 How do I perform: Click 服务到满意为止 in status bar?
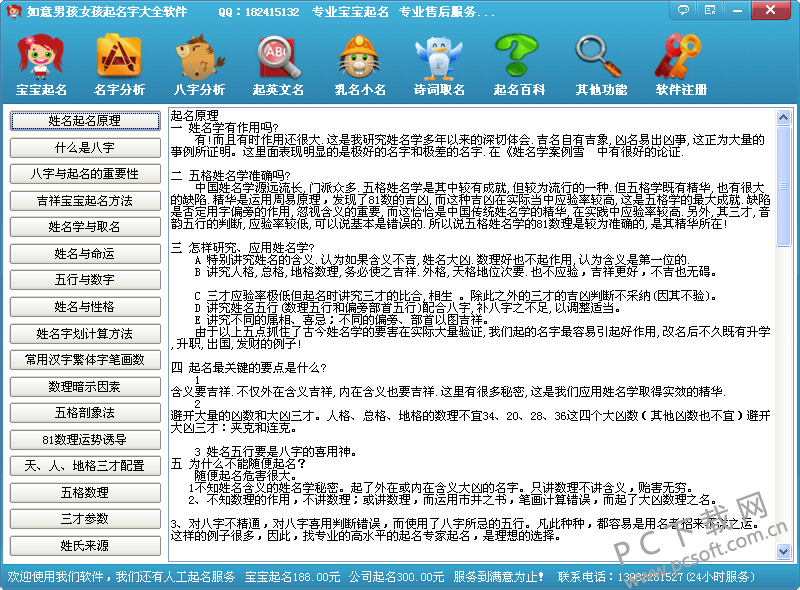pos(498,577)
